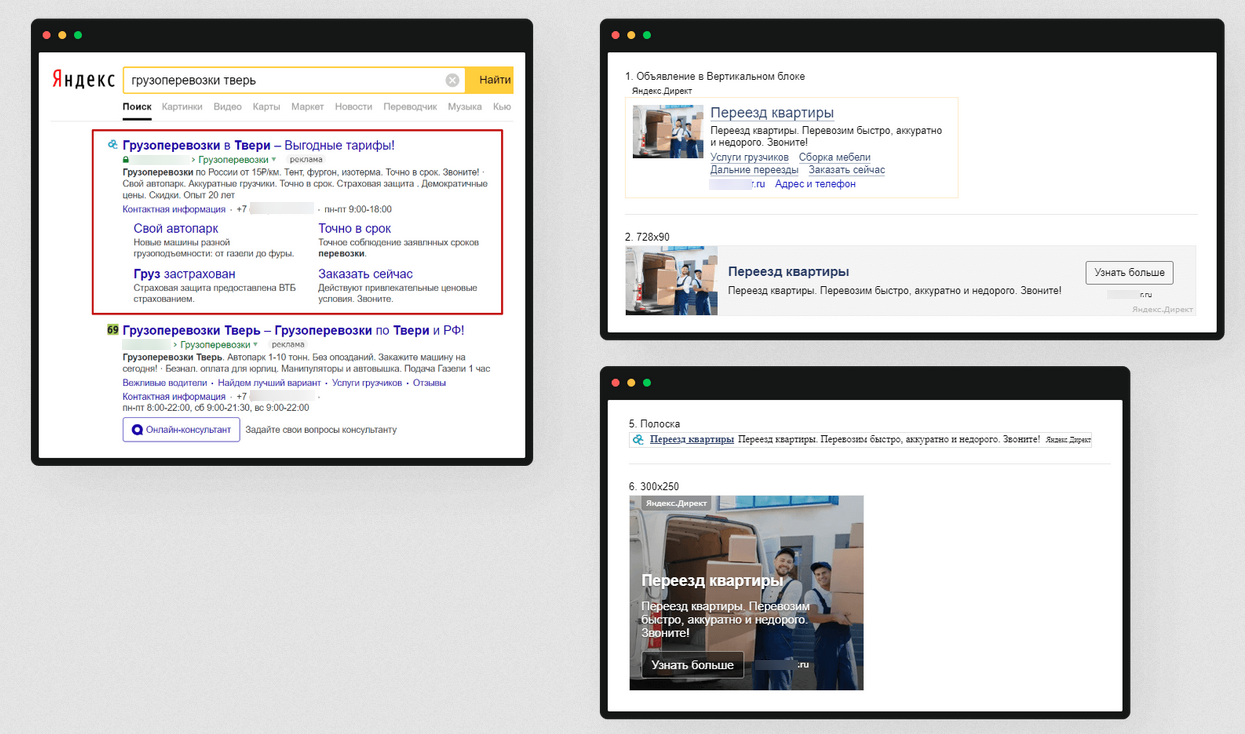Open the Карты tab
Viewport: 1245px width, 734px height.
coord(267,106)
